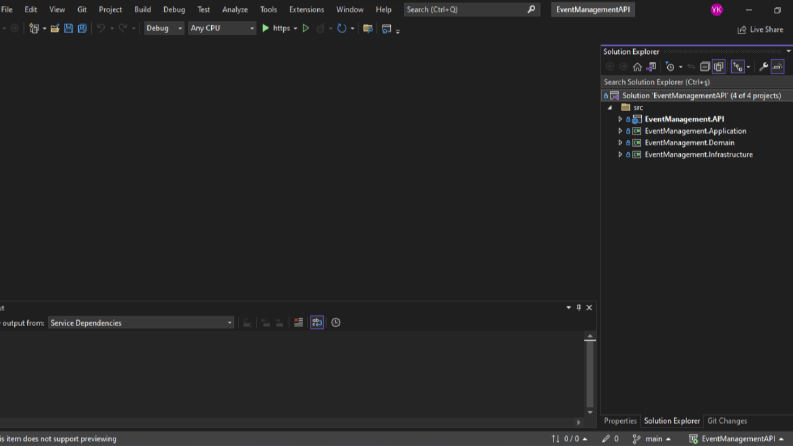
Task: Click the New Project toolbar icon
Action: click(34, 28)
